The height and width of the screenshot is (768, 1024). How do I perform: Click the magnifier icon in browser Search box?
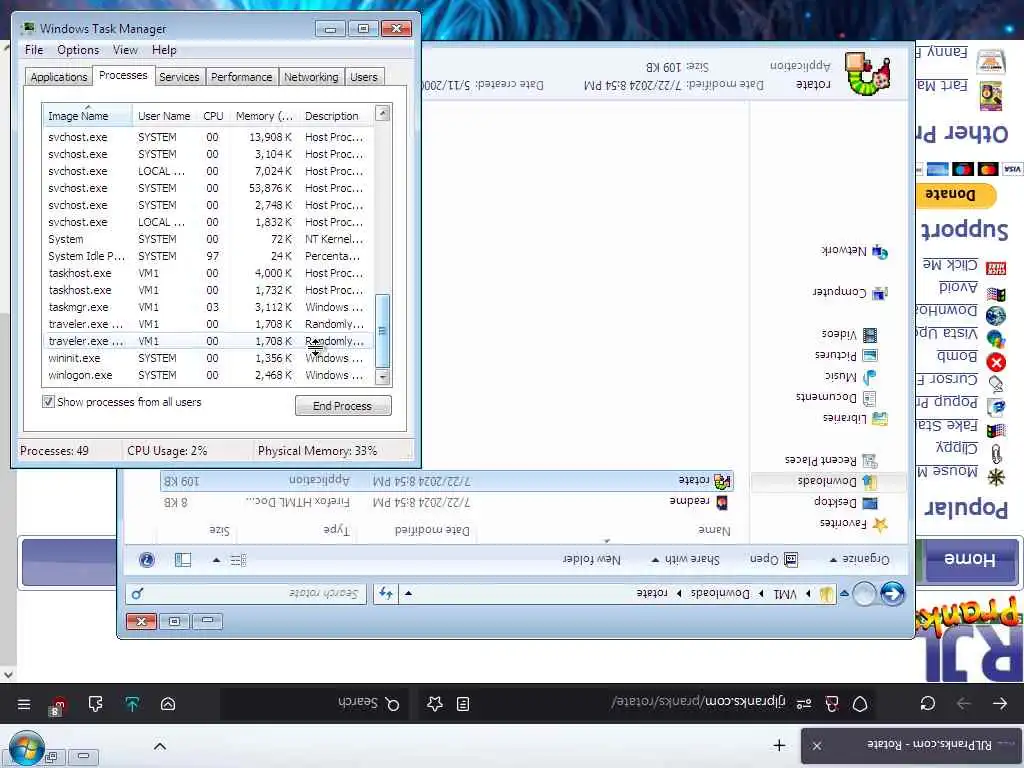392,704
